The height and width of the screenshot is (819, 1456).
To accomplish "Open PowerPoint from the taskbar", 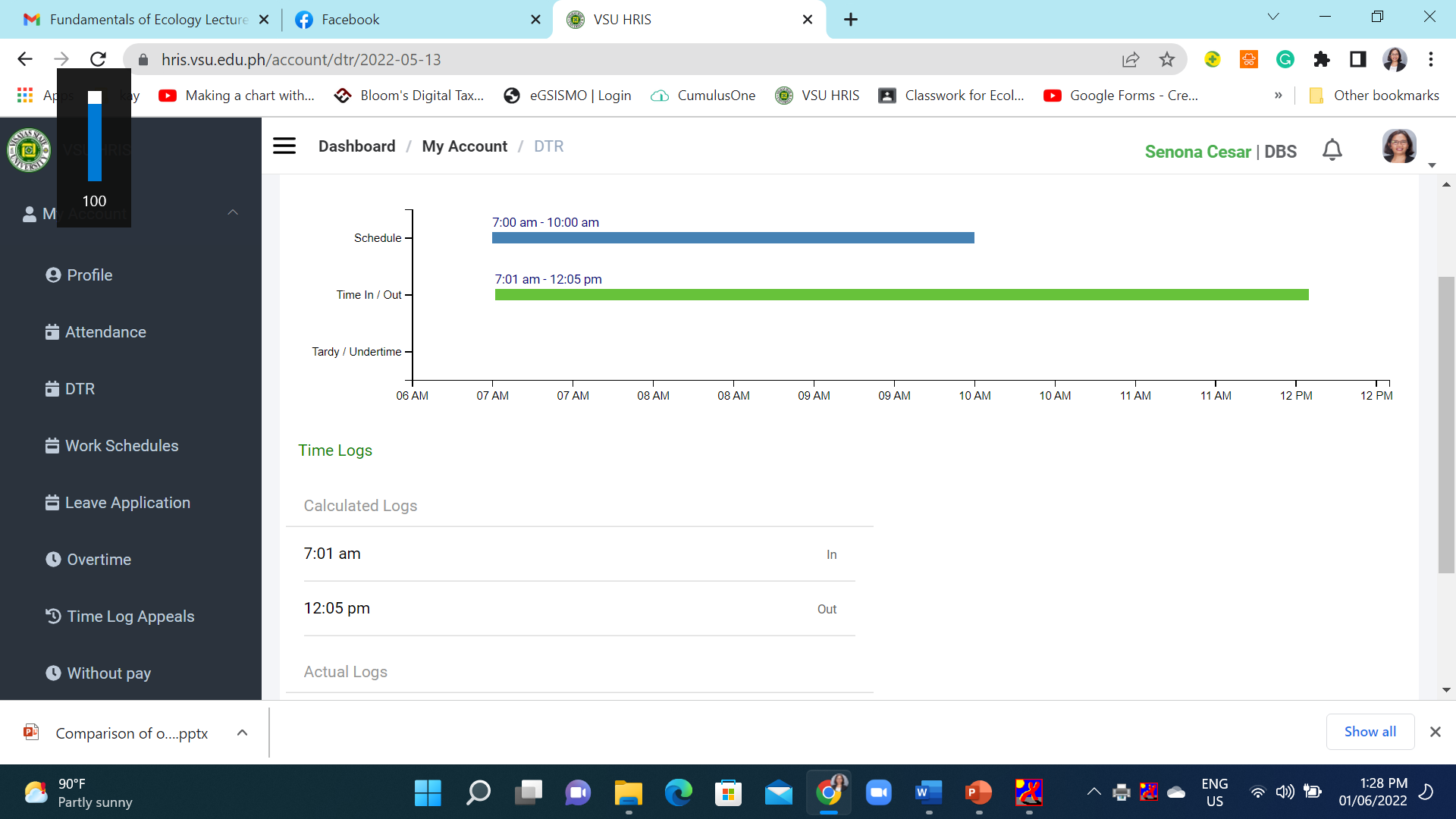I will tap(978, 793).
